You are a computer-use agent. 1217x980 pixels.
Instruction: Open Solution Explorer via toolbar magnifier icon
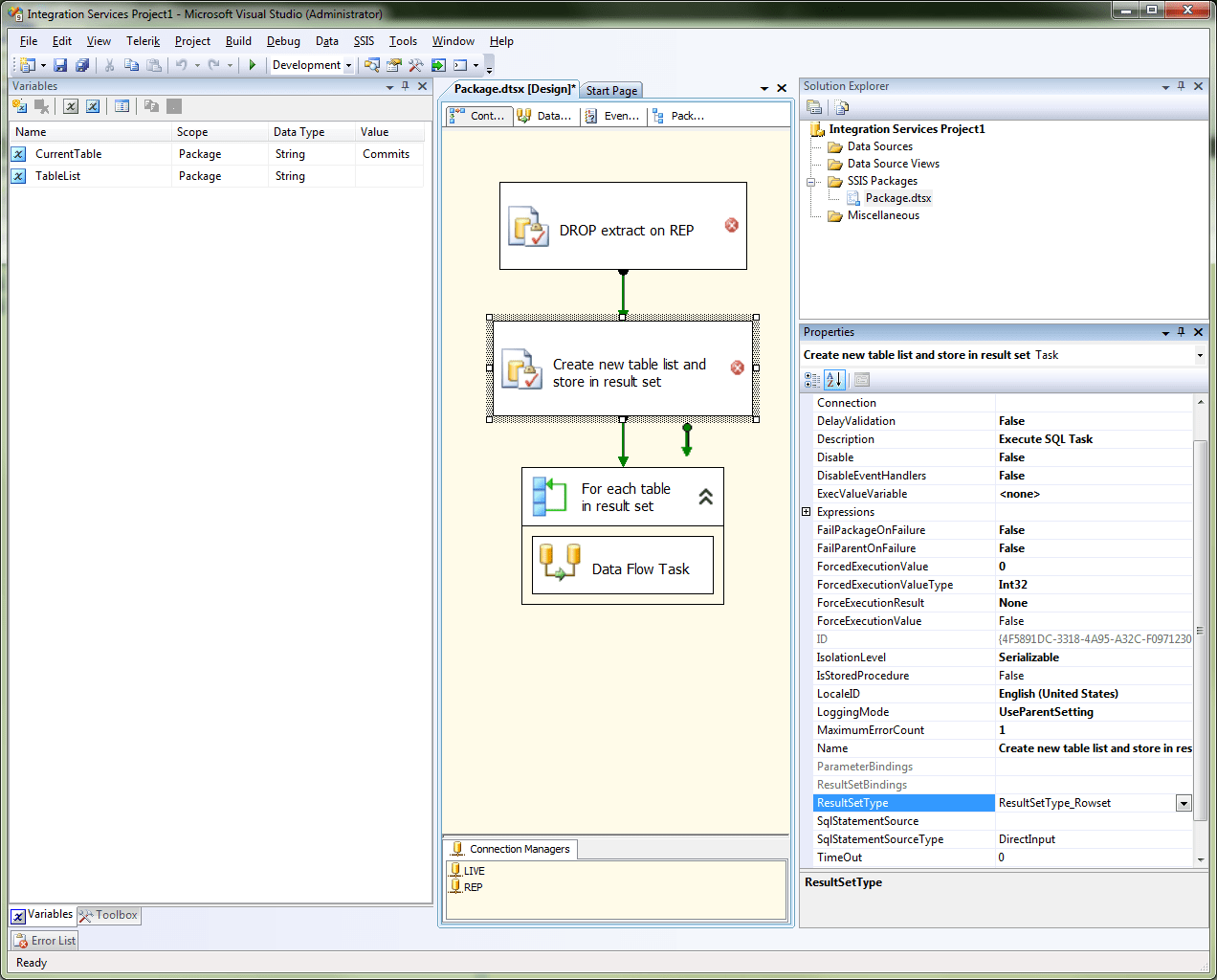coord(372,65)
